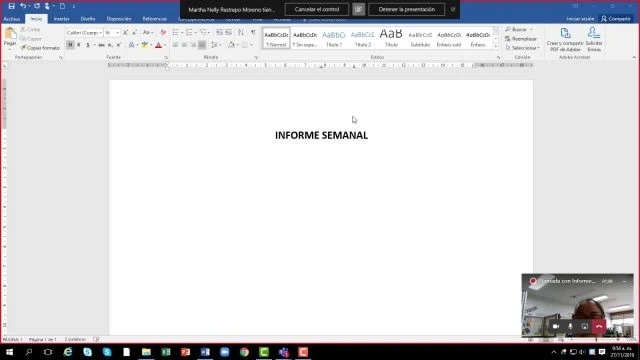
Task: Open the Archivo tab
Action: tap(12, 19)
